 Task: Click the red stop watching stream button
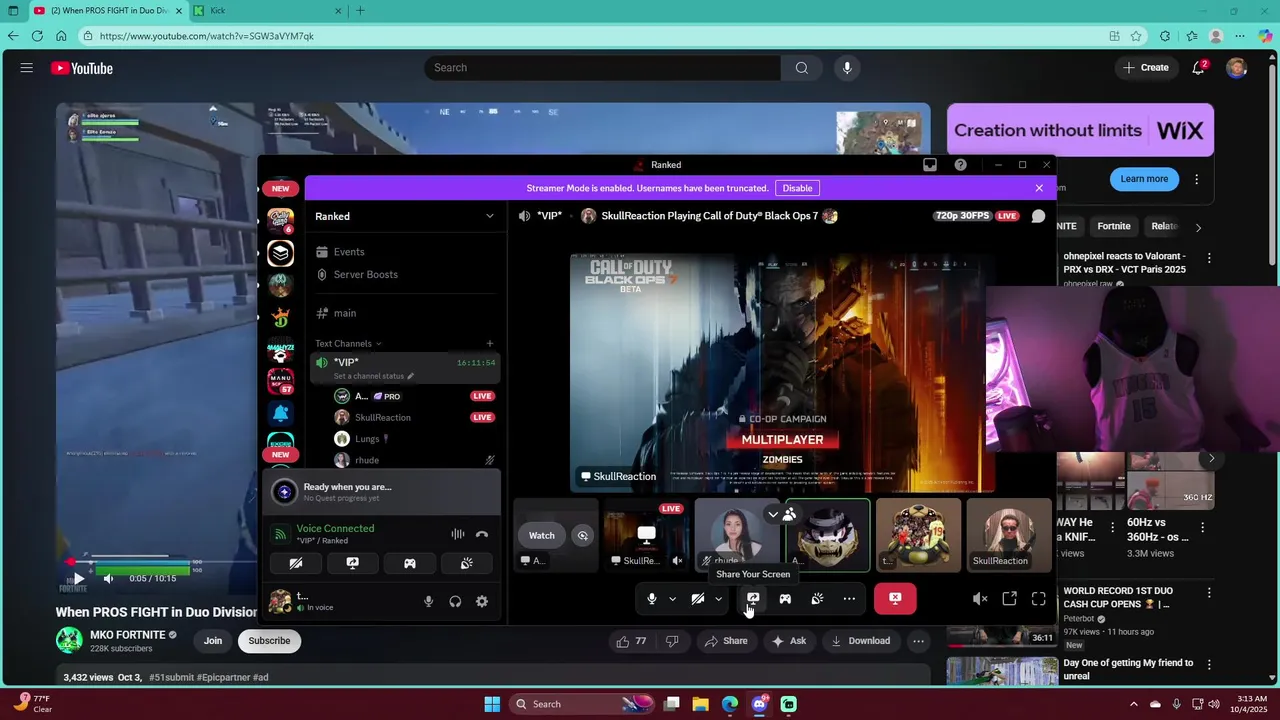coord(895,599)
